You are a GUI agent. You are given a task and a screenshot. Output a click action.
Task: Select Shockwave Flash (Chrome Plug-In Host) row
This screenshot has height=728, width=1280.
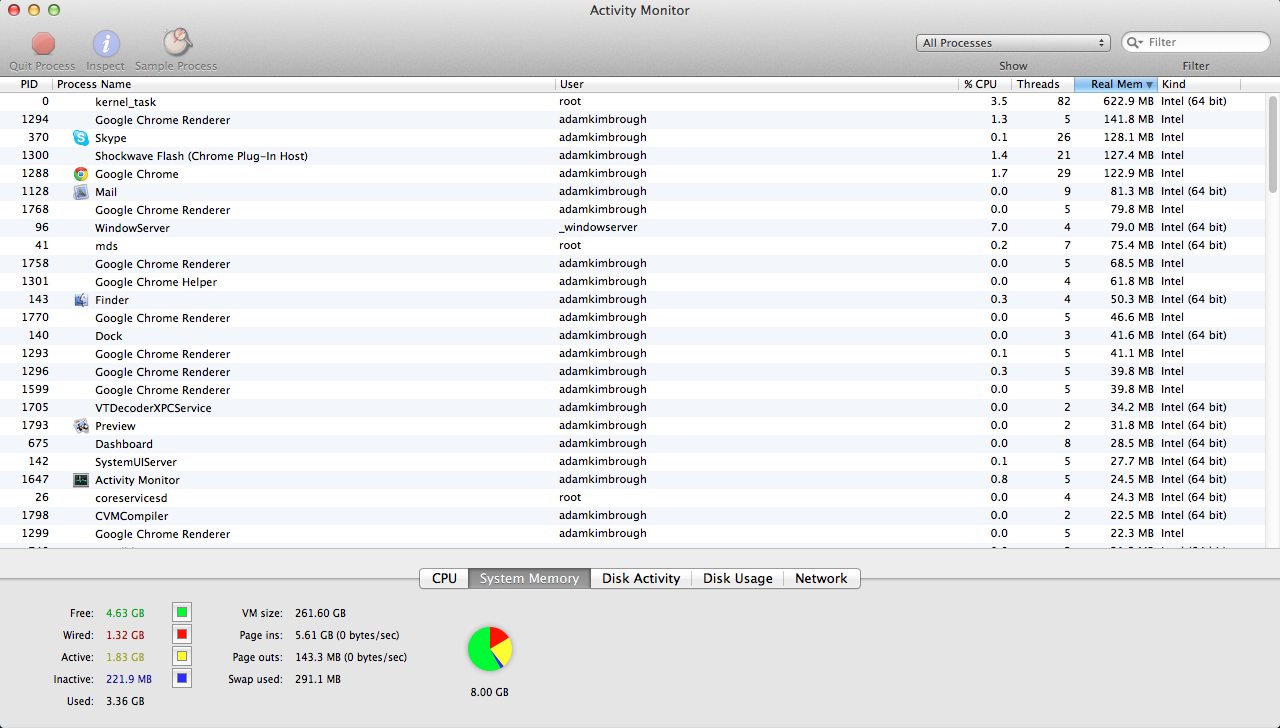click(x=633, y=156)
